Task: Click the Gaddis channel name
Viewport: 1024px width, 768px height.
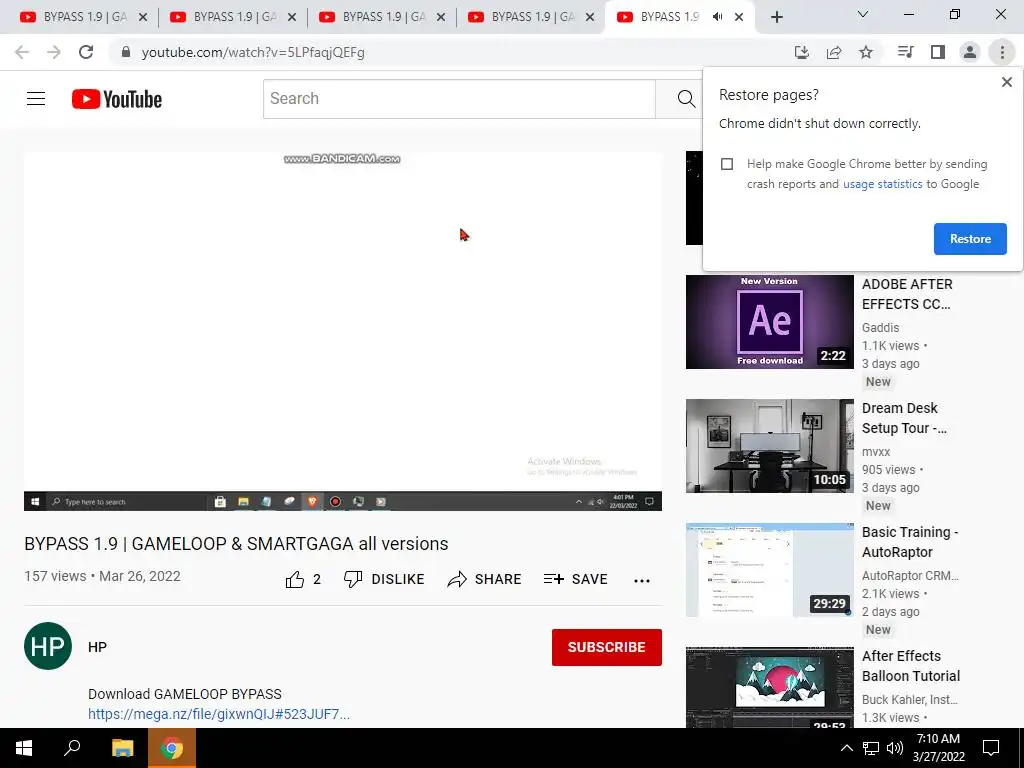Action: [880, 328]
